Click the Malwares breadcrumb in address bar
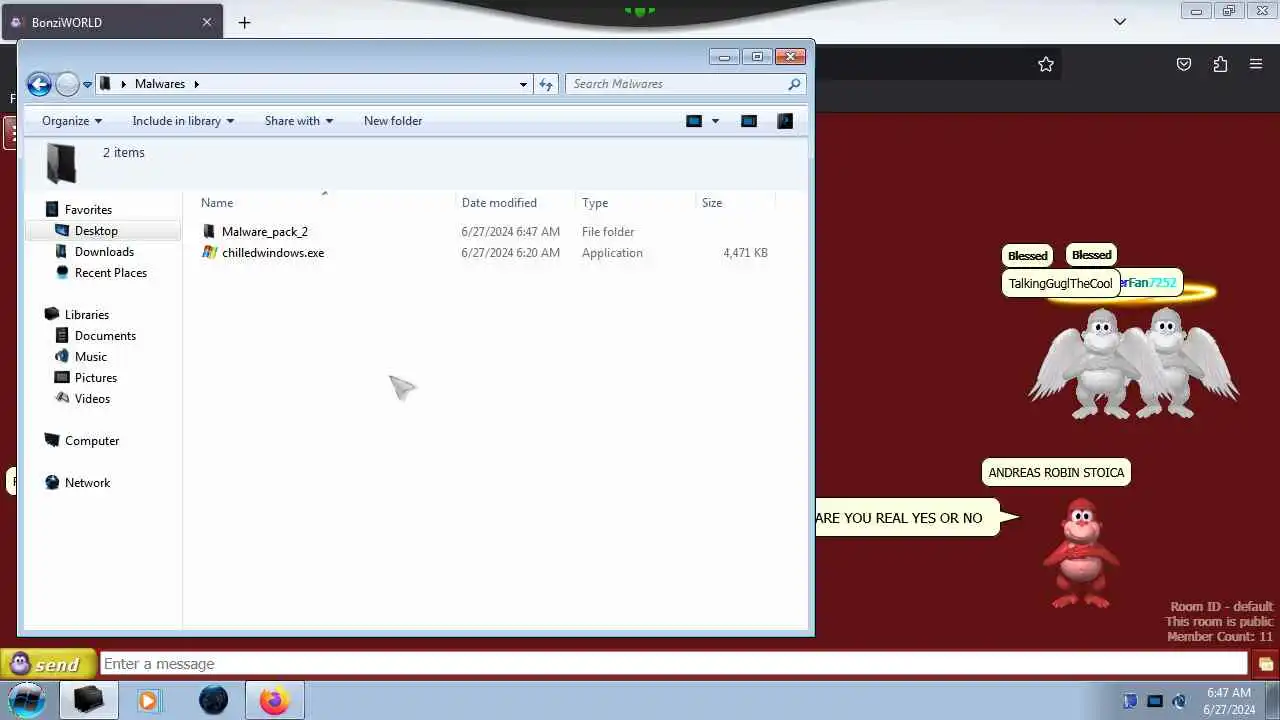 pos(160,84)
